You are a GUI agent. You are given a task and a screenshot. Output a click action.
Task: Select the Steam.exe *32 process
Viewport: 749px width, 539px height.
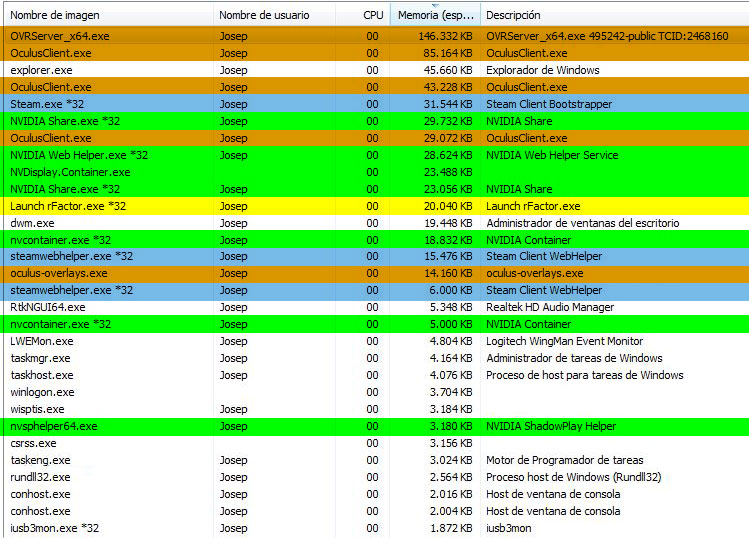click(376, 104)
